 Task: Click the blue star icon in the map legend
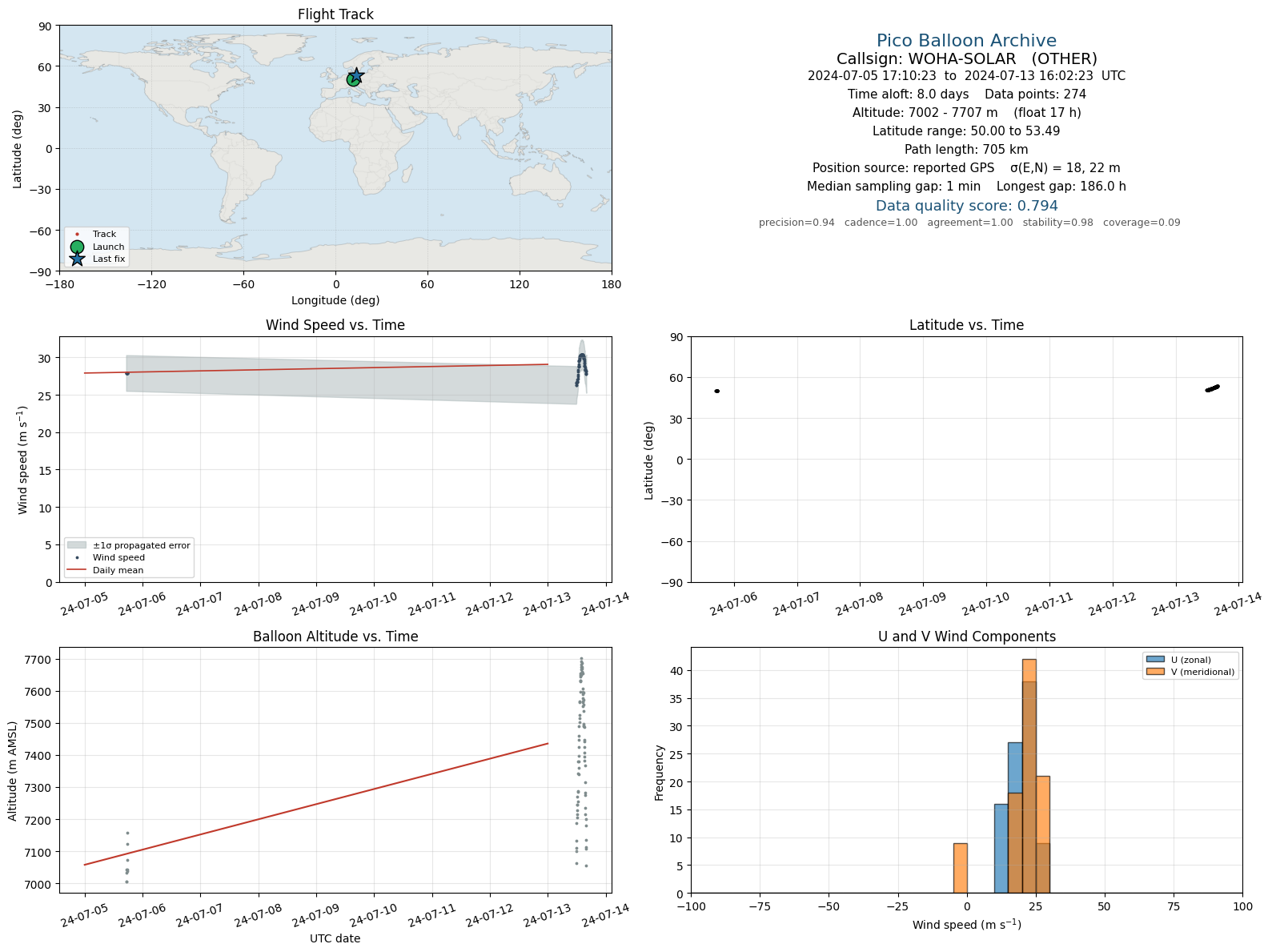click(x=77, y=259)
